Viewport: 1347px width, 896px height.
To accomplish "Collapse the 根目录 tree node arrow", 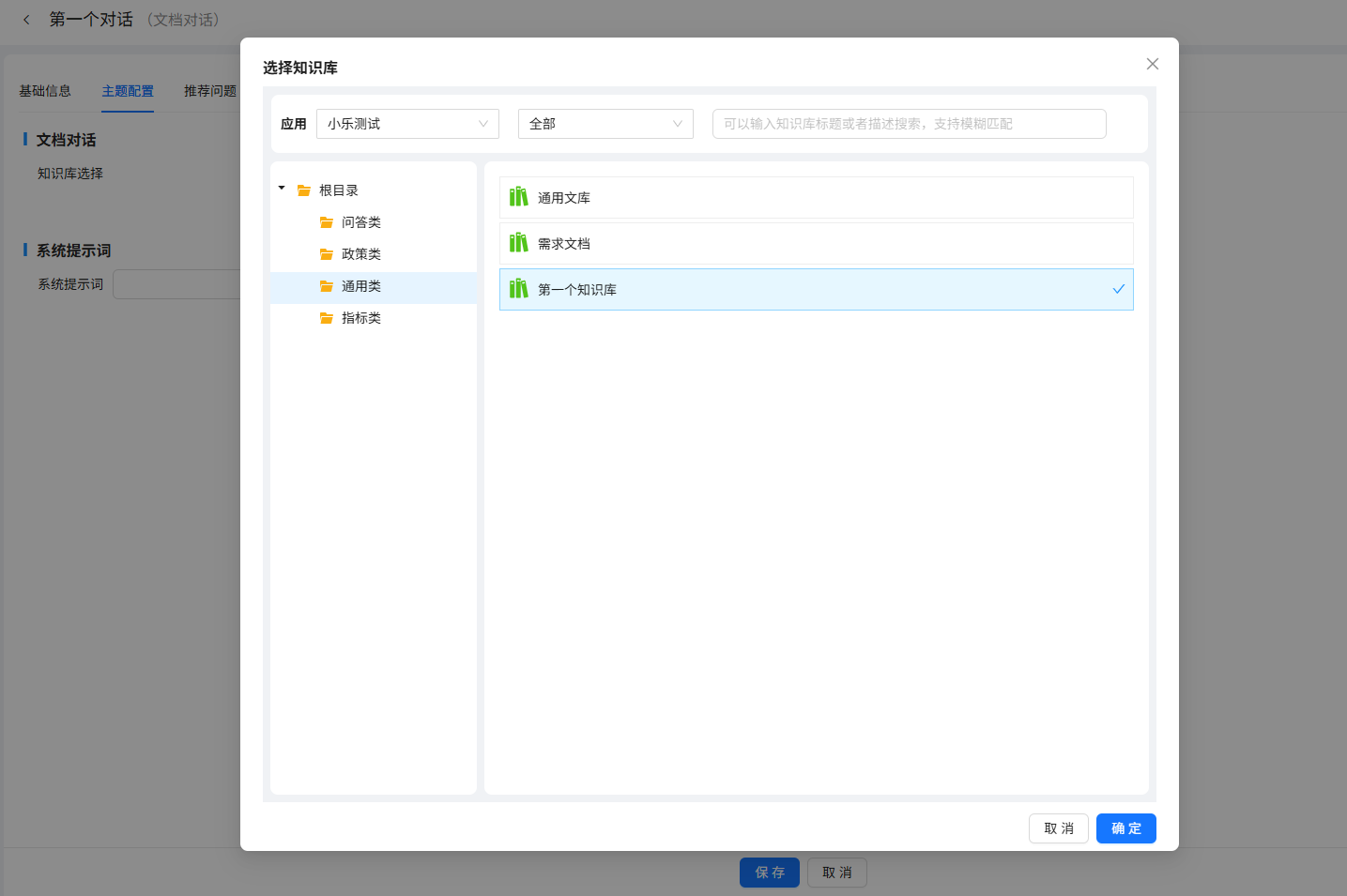I will 282,189.
